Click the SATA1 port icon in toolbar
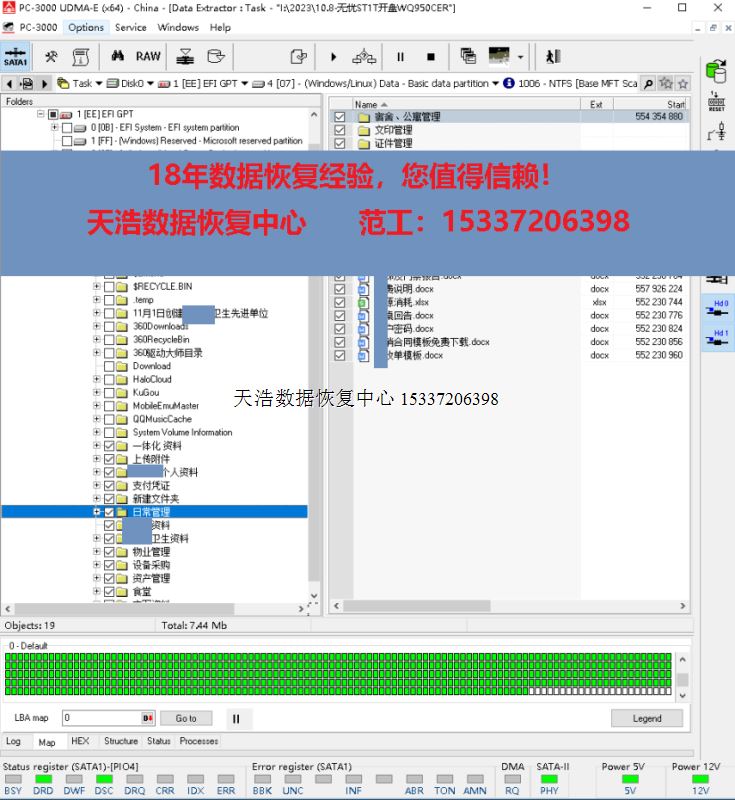 (x=15, y=56)
